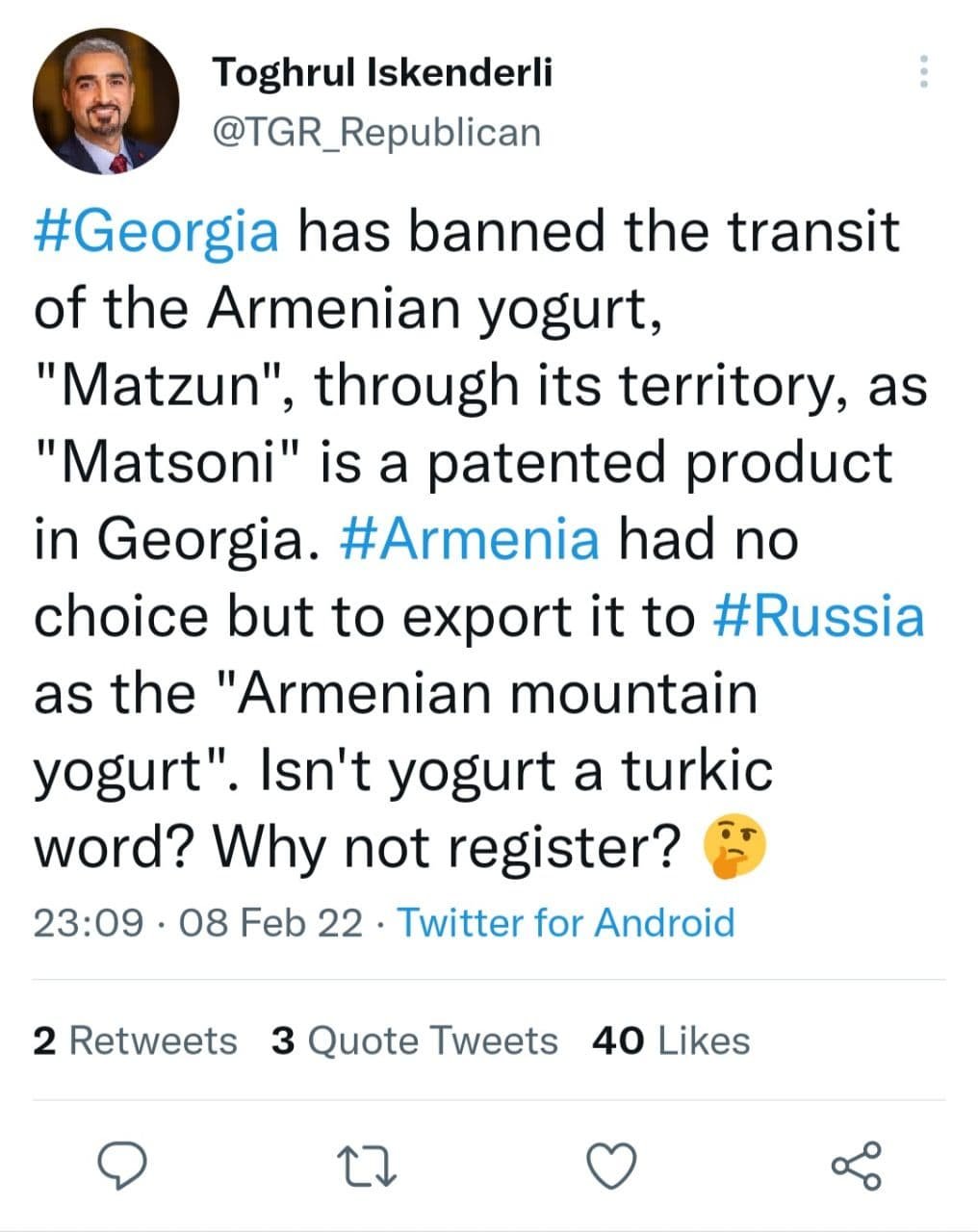View the 40 Likes list
This screenshot has height=1232, width=978.
pyautogui.click(x=671, y=1040)
